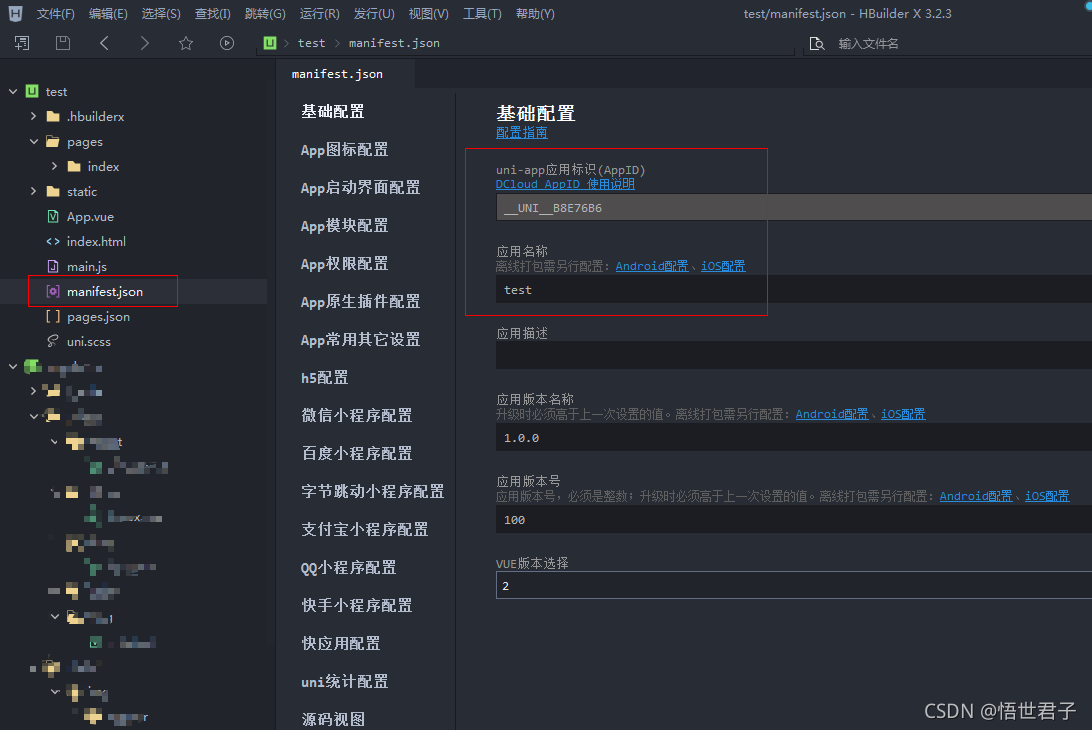Click the test project icon in tree
The image size is (1092, 730).
coord(32,91)
